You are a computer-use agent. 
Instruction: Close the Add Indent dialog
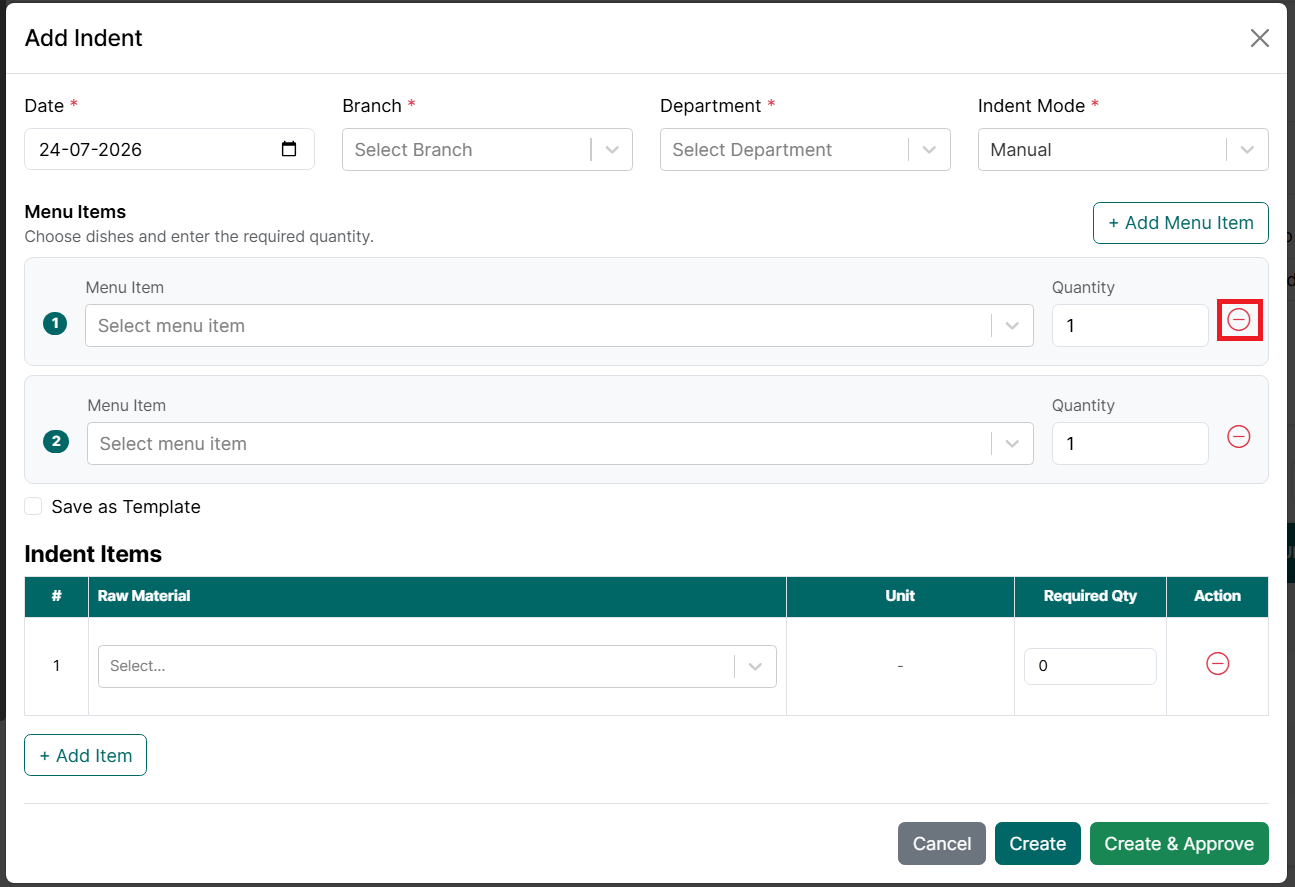pos(1260,38)
